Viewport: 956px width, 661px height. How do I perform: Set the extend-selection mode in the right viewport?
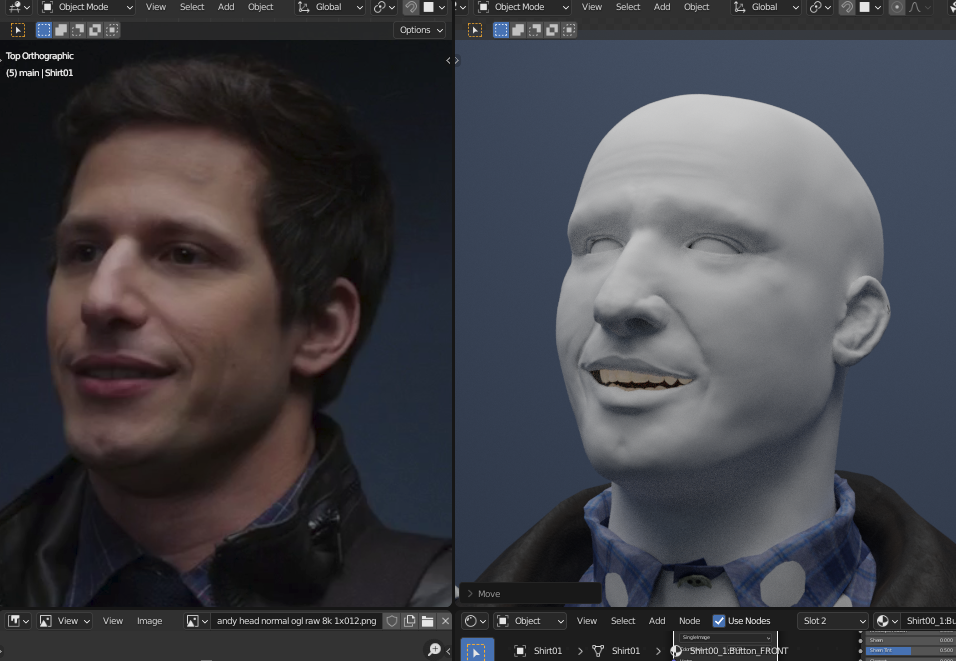pos(518,30)
